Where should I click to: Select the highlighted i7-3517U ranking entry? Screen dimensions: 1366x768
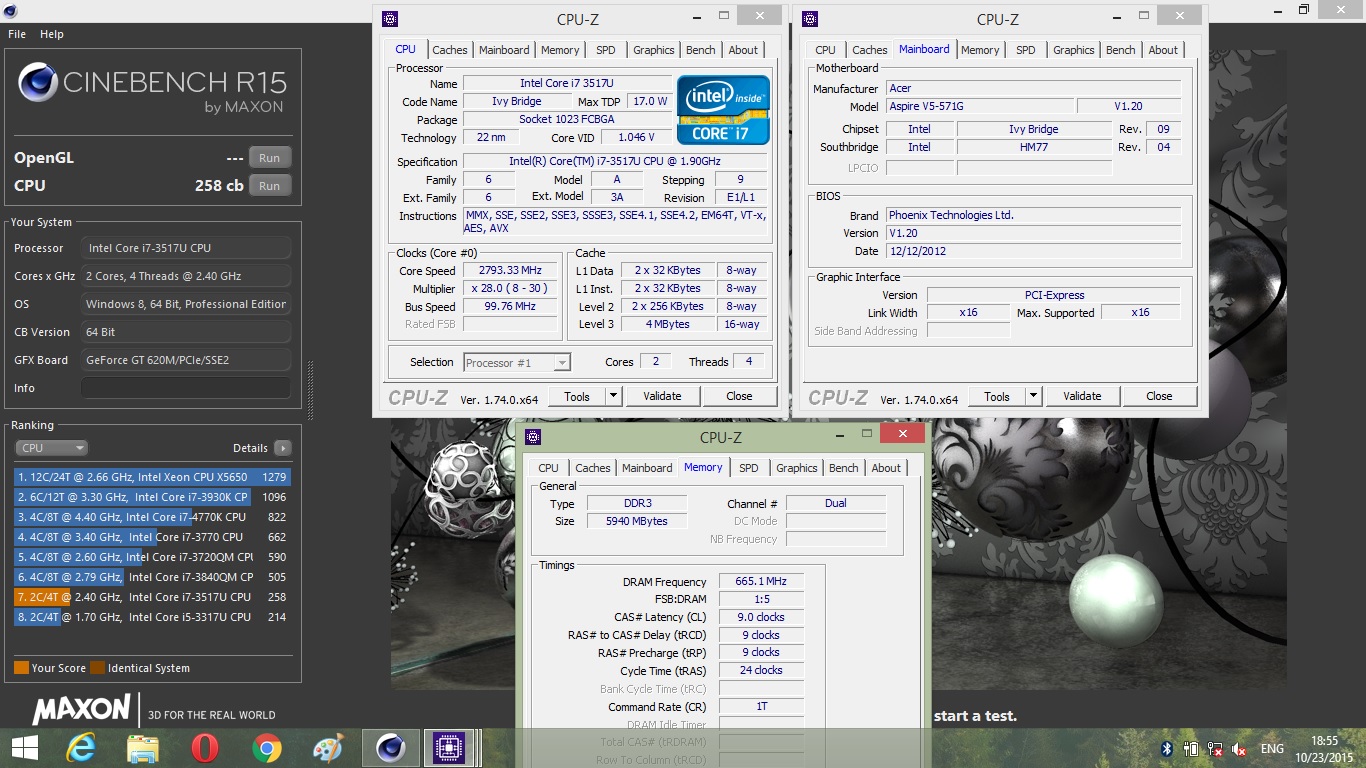tap(152, 597)
